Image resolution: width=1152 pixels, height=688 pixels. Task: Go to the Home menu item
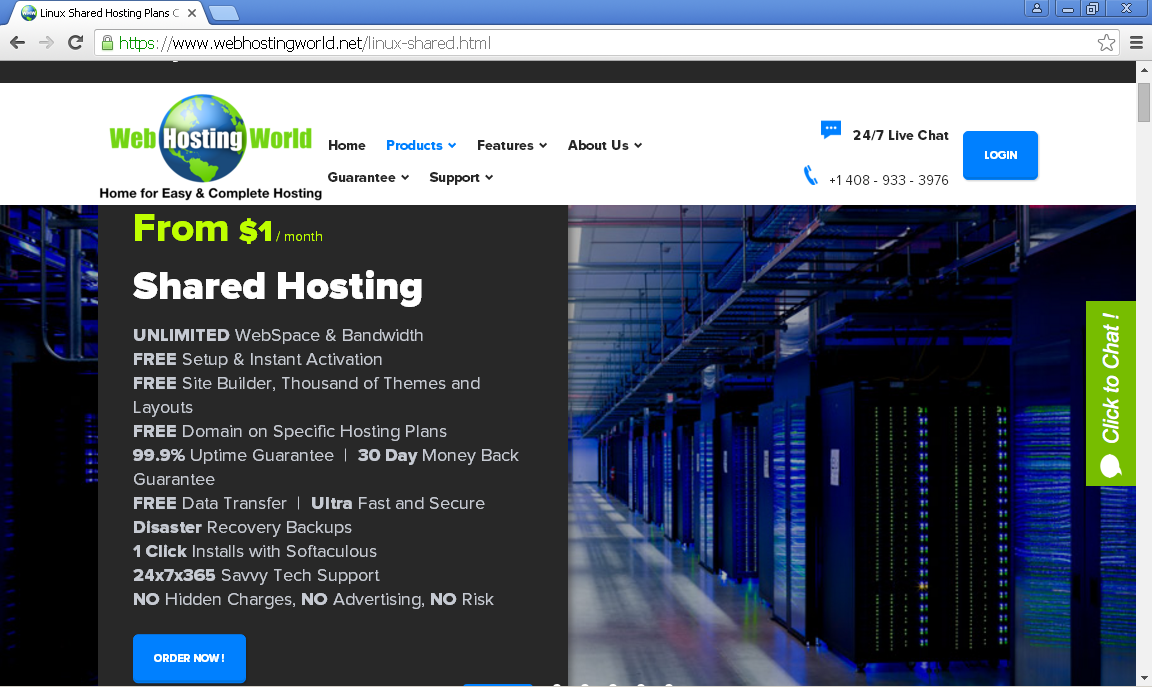(x=347, y=146)
